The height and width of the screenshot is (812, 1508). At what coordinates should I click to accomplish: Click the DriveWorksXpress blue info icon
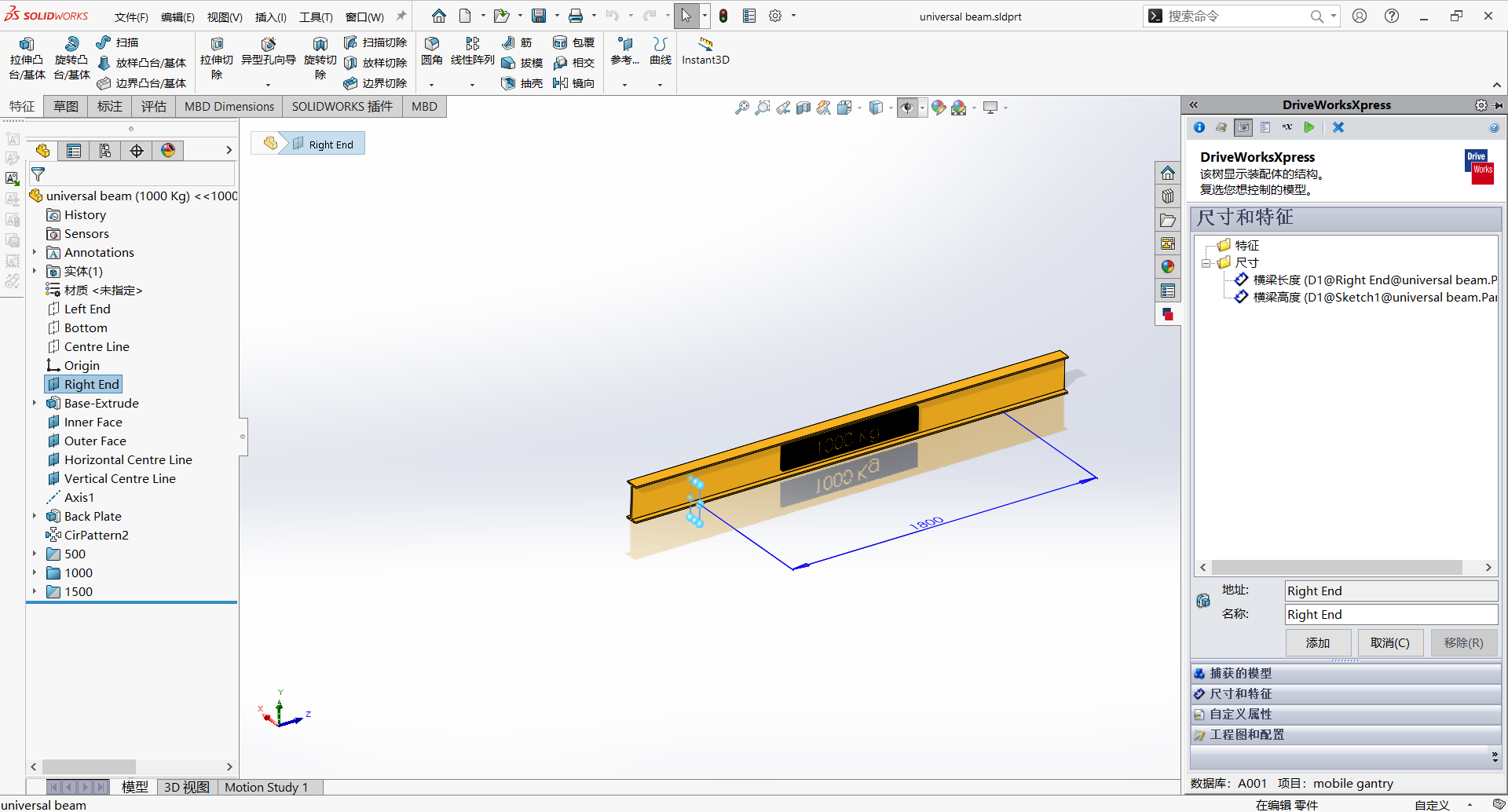click(x=1199, y=127)
